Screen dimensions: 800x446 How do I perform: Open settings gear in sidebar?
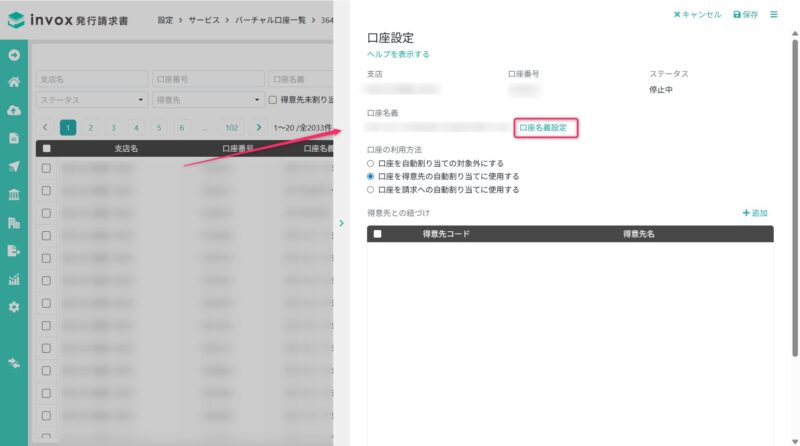(14, 307)
